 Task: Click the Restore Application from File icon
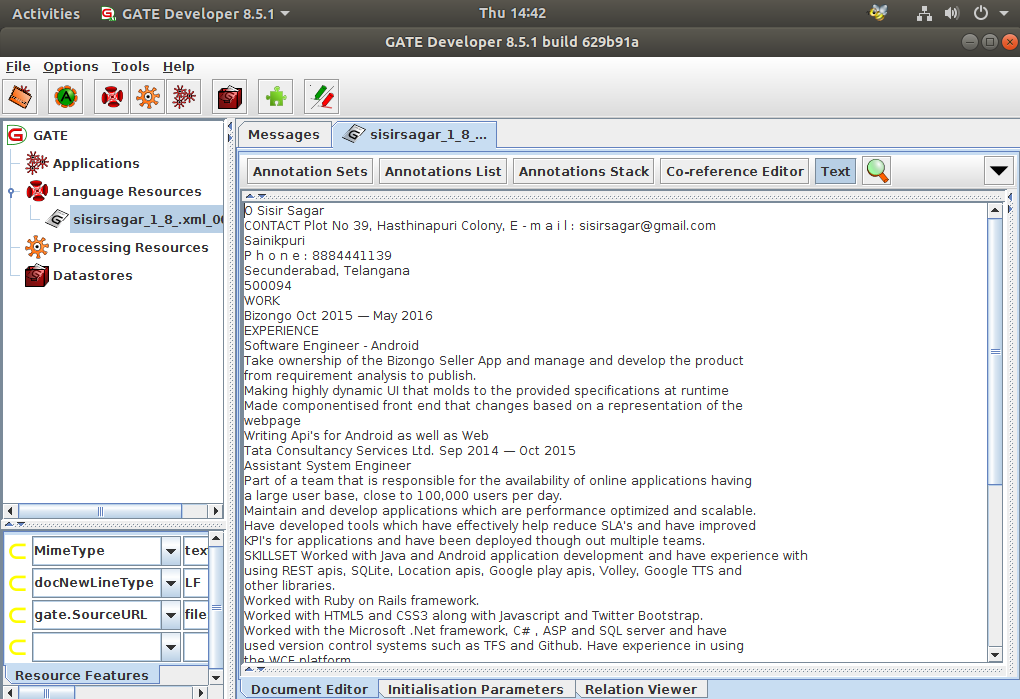point(22,97)
